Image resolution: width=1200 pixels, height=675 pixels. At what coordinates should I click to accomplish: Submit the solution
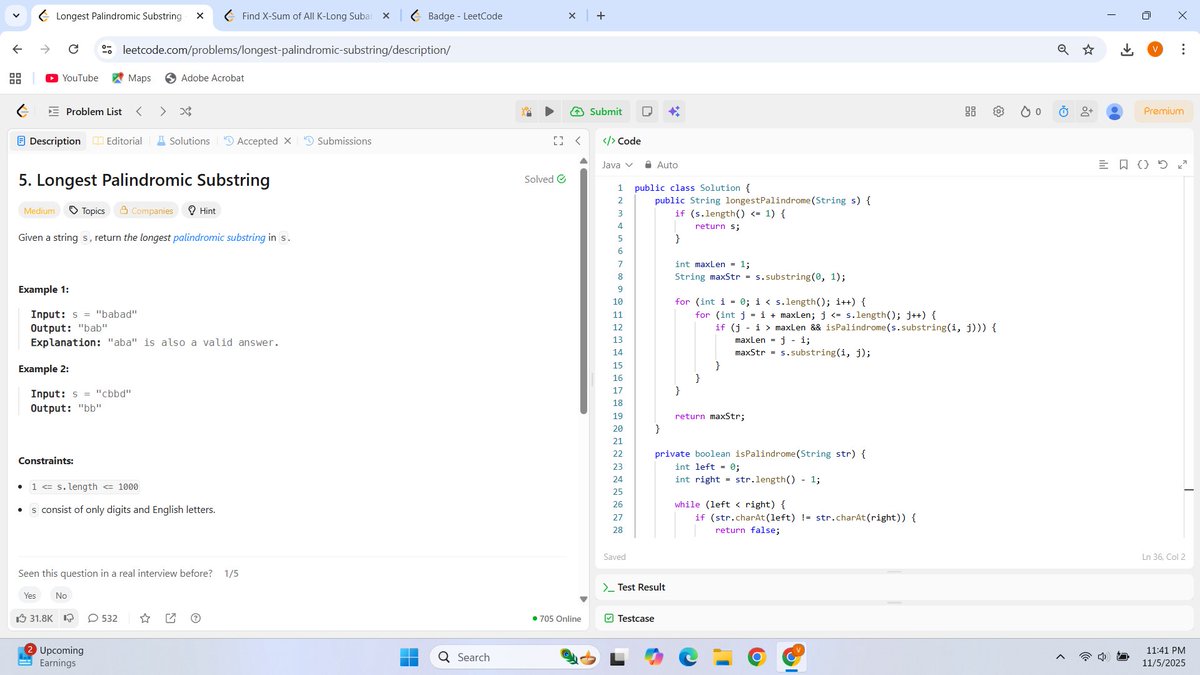(x=597, y=111)
